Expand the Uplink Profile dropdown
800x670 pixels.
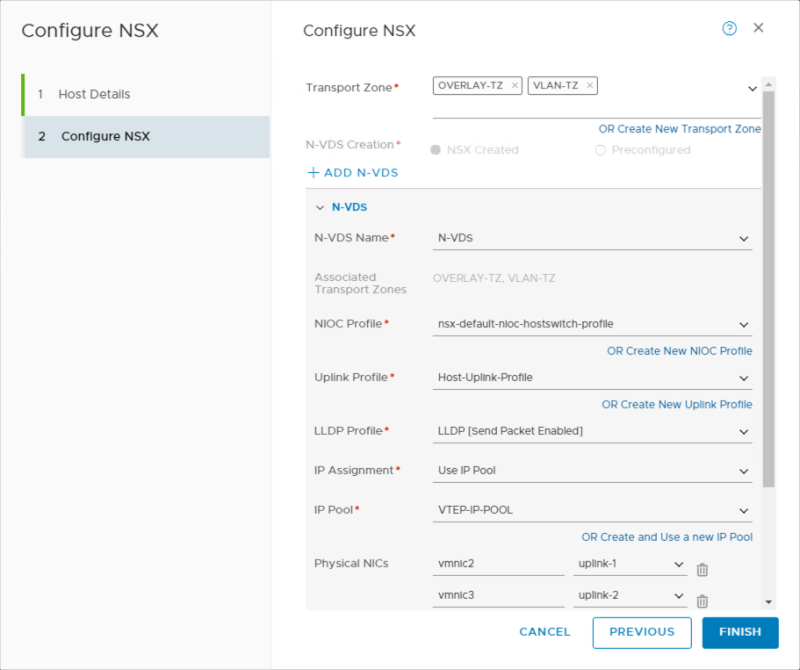pos(592,378)
